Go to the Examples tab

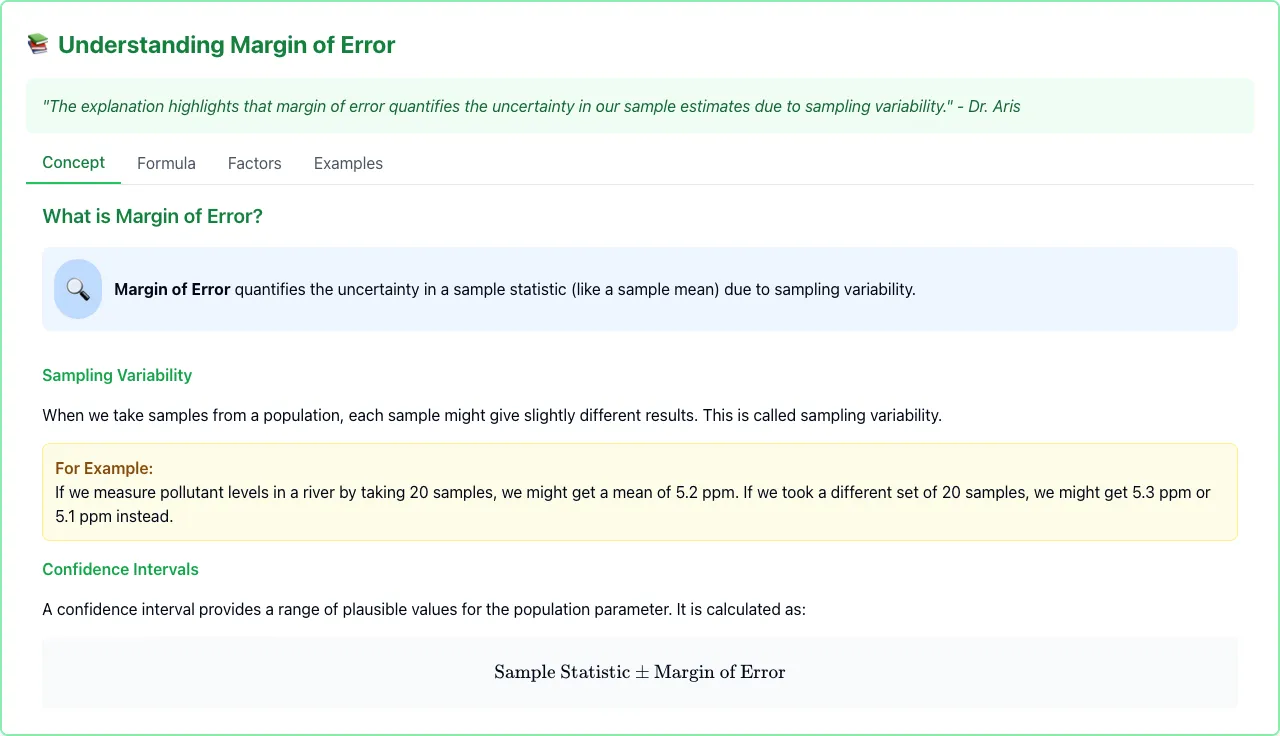[x=348, y=163]
